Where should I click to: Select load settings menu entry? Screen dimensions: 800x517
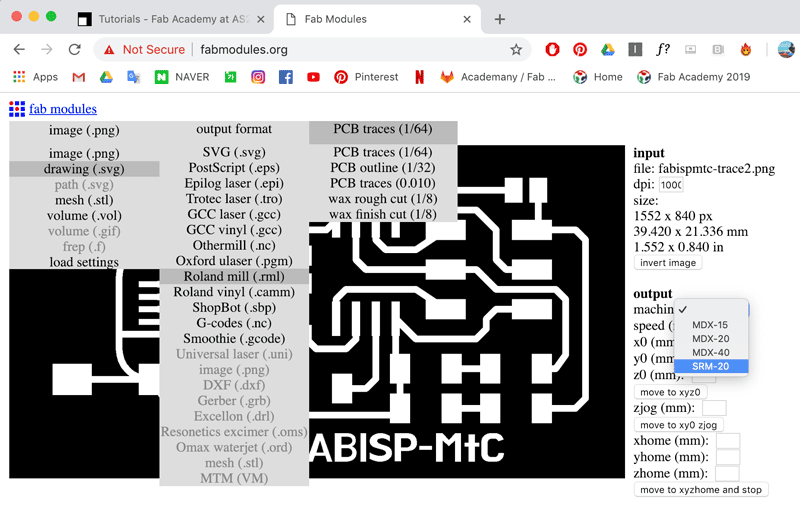pyautogui.click(x=84, y=262)
